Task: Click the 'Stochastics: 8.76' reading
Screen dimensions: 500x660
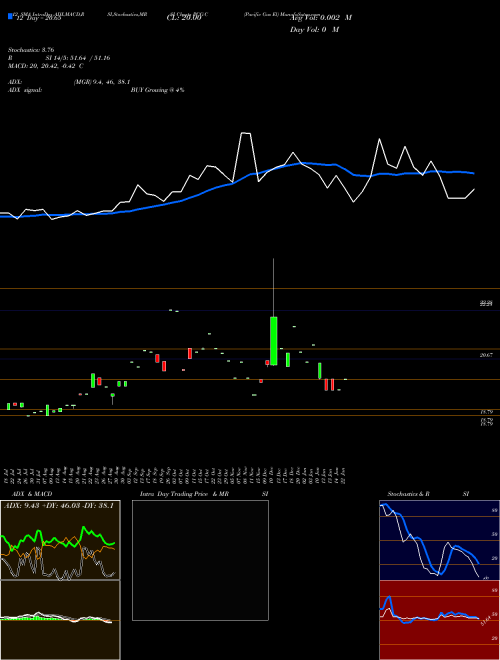Action: [x=31, y=50]
